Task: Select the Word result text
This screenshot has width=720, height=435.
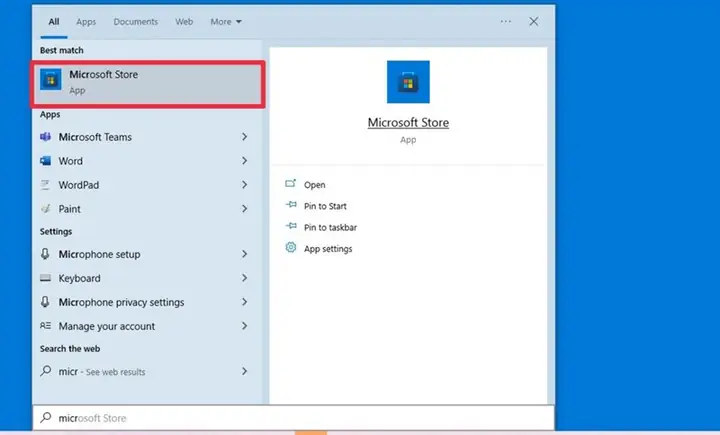Action: click(71, 161)
